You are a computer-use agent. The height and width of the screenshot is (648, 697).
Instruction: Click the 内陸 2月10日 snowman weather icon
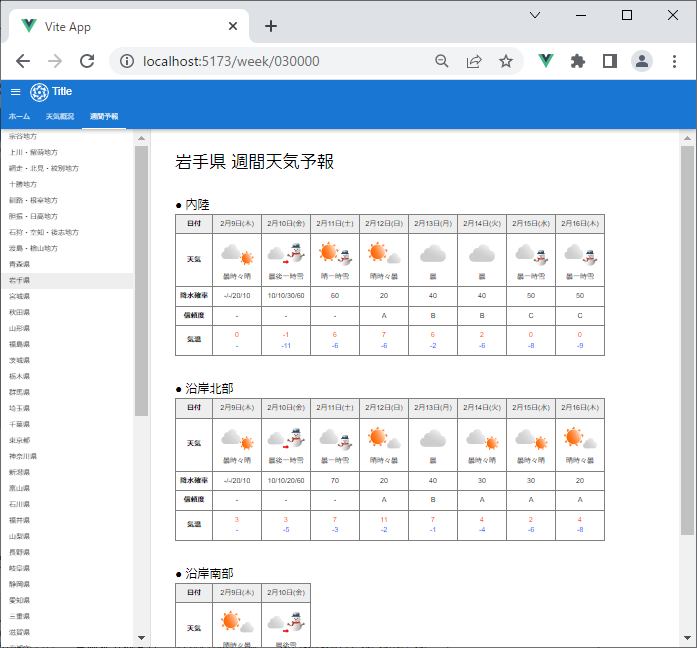(286, 253)
